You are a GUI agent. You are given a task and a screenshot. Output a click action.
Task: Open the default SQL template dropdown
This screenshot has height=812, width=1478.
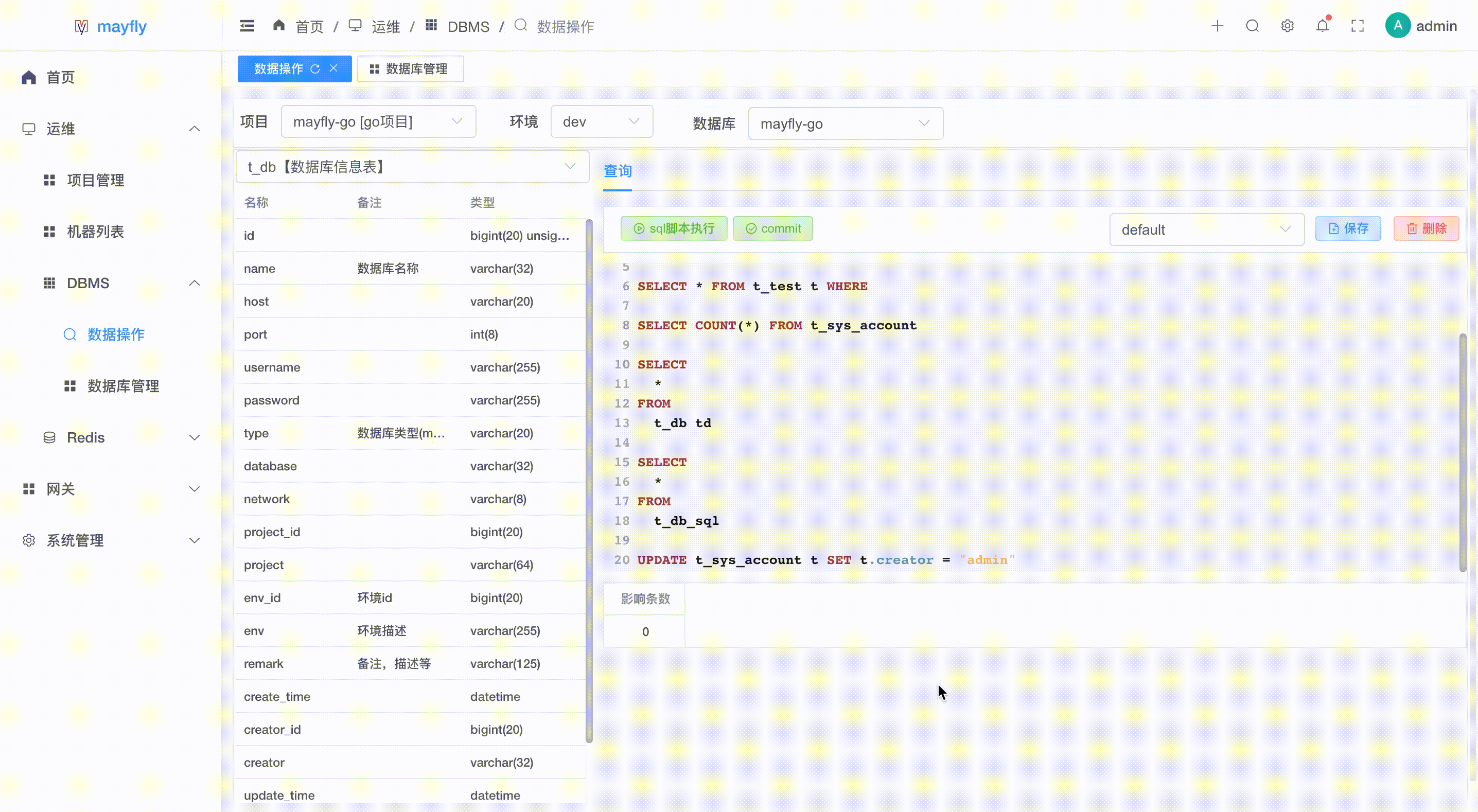coord(1206,230)
